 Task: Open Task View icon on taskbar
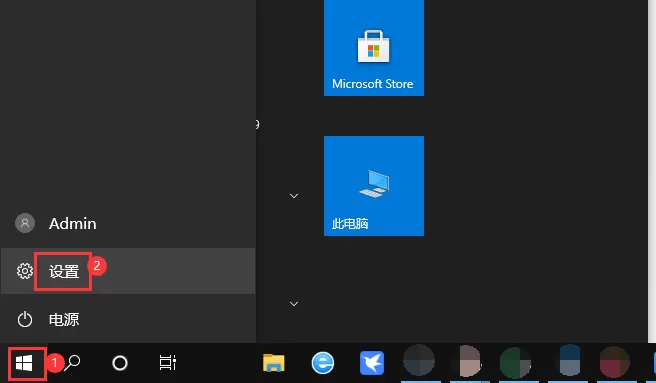click(x=168, y=363)
